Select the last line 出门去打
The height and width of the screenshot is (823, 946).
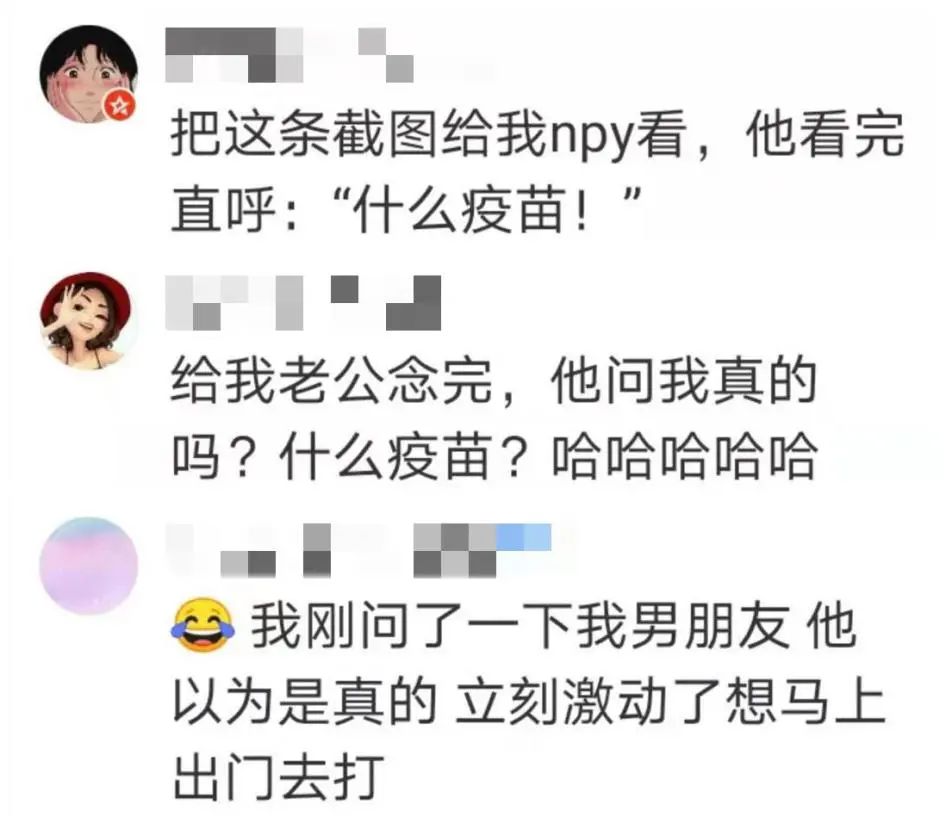(x=279, y=777)
